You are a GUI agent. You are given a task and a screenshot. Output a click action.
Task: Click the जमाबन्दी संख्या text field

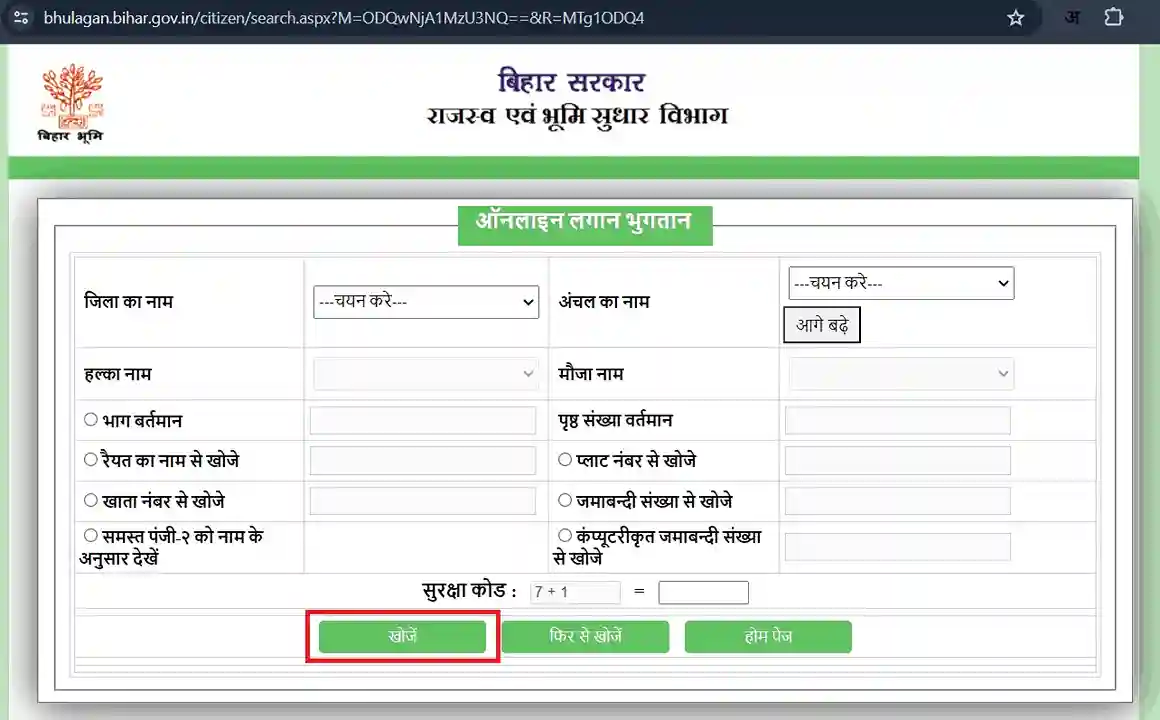[897, 501]
